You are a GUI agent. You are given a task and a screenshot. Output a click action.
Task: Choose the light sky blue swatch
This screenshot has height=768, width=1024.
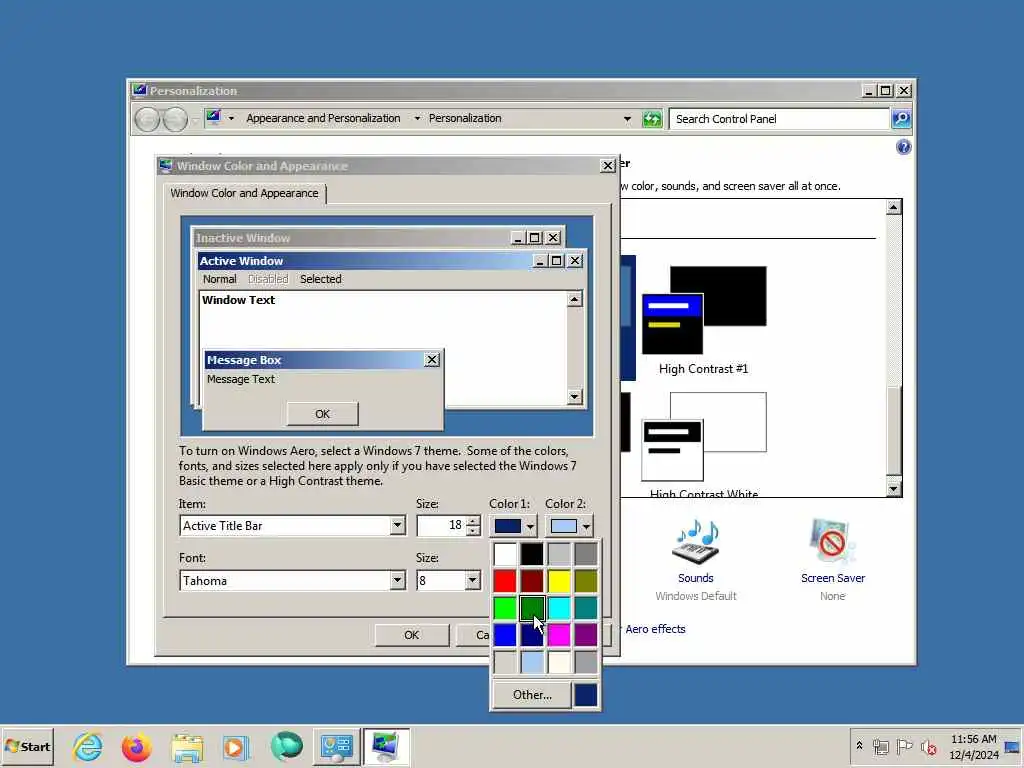[x=532, y=662]
